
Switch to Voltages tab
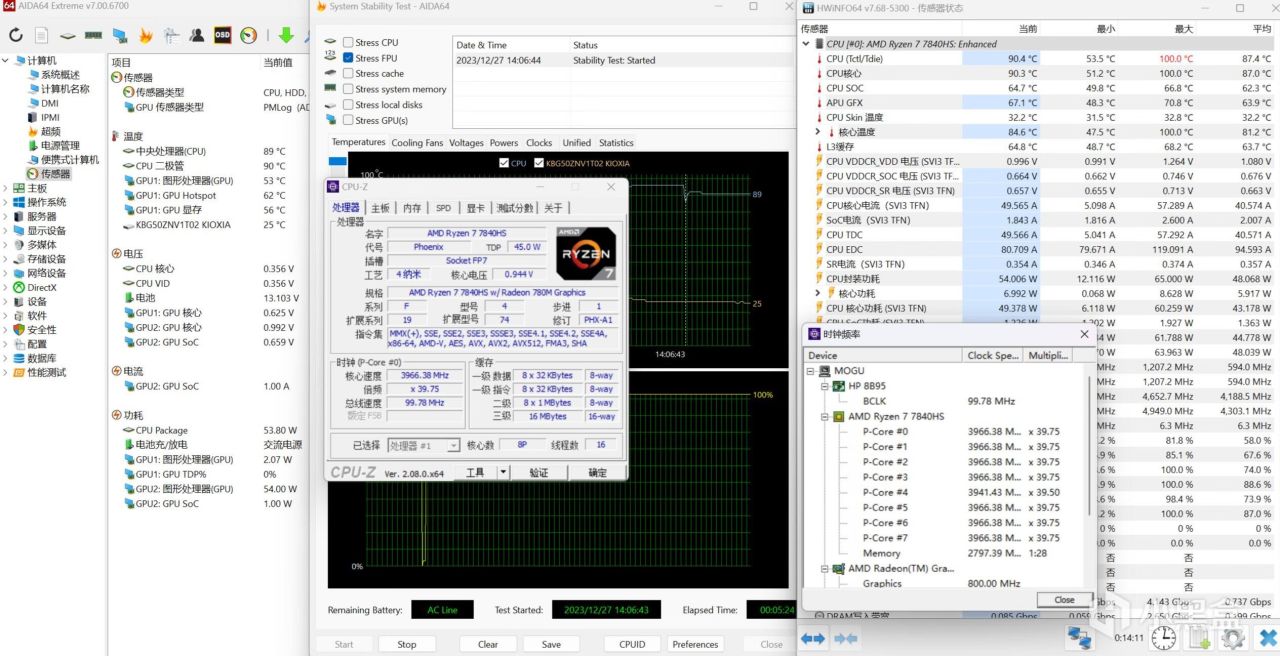pyautogui.click(x=467, y=143)
